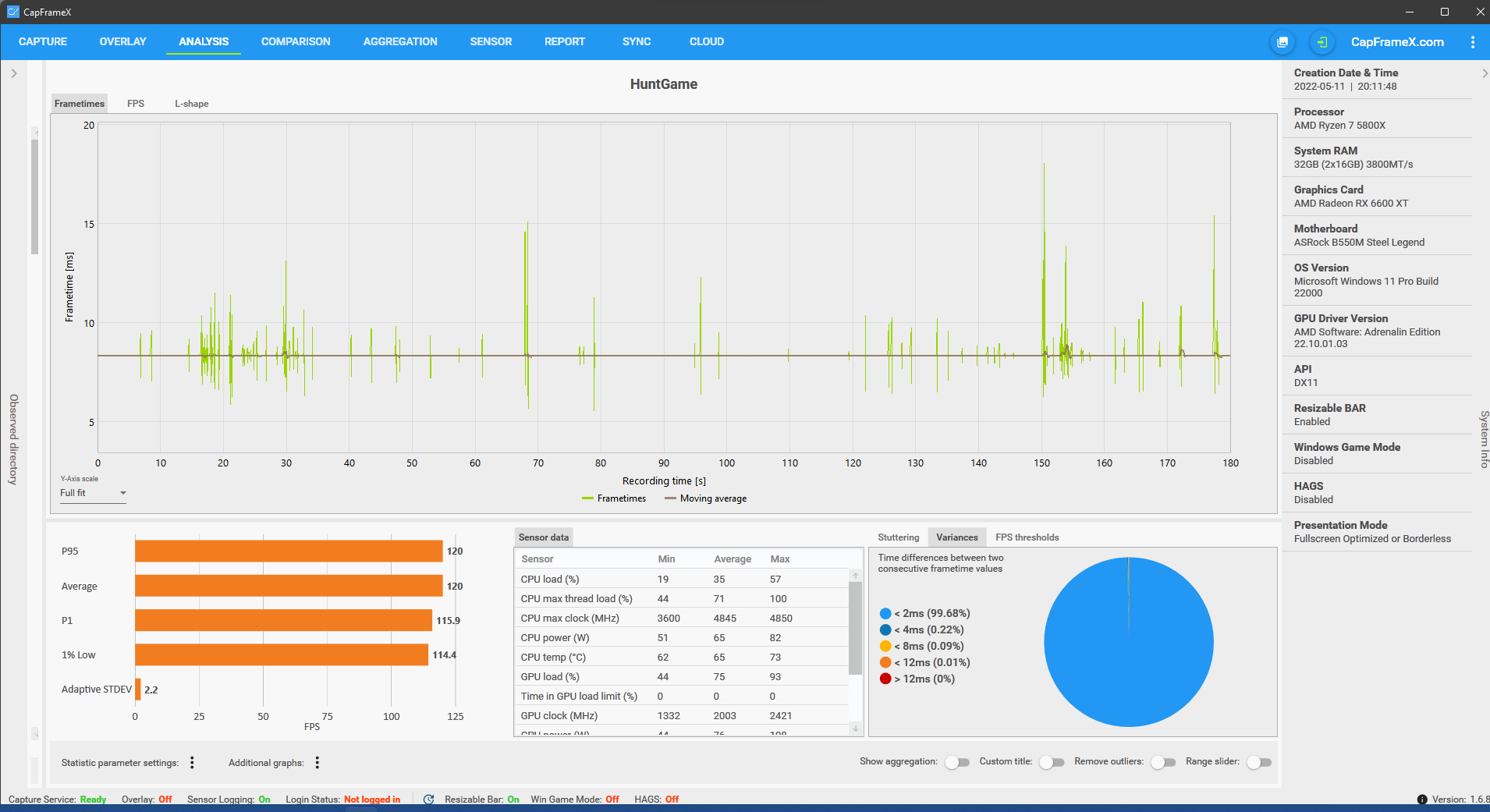
Task: Click the version info icon
Action: (x=1421, y=800)
